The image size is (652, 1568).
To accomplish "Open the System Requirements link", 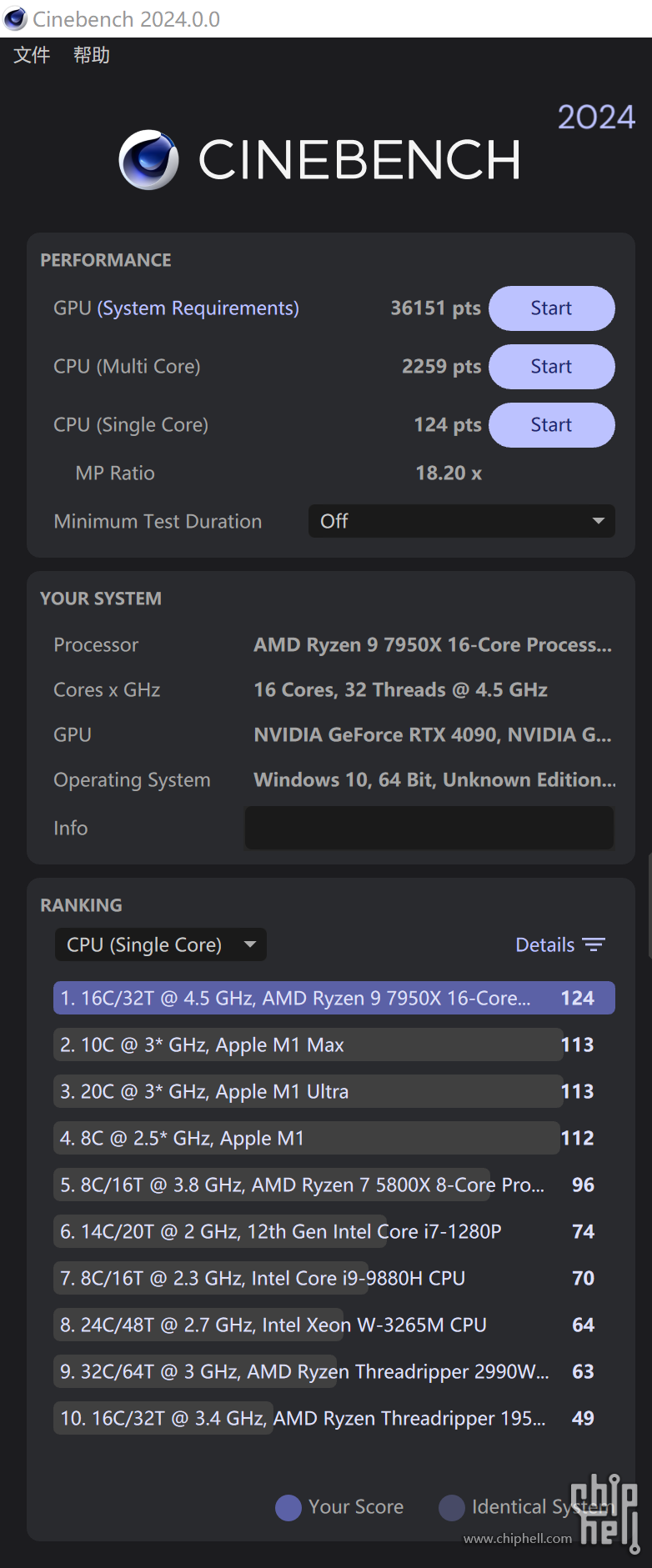I will [x=198, y=308].
